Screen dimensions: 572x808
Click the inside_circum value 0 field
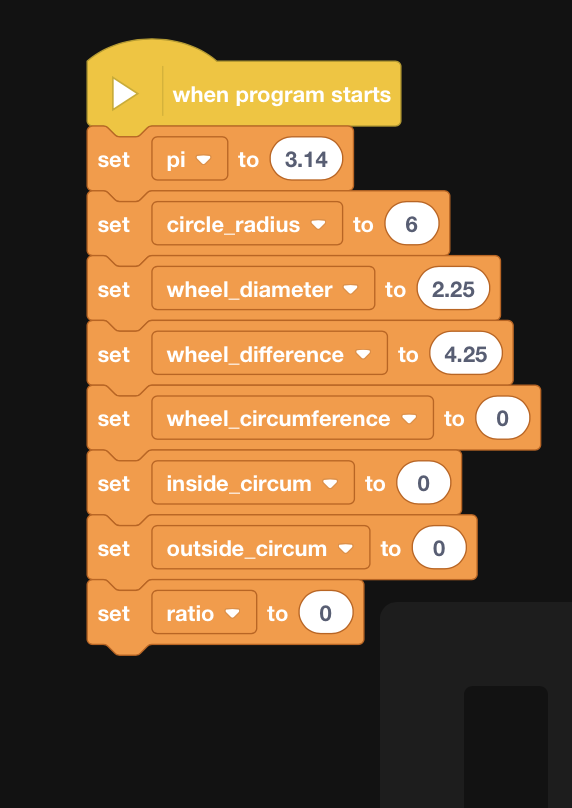point(424,483)
